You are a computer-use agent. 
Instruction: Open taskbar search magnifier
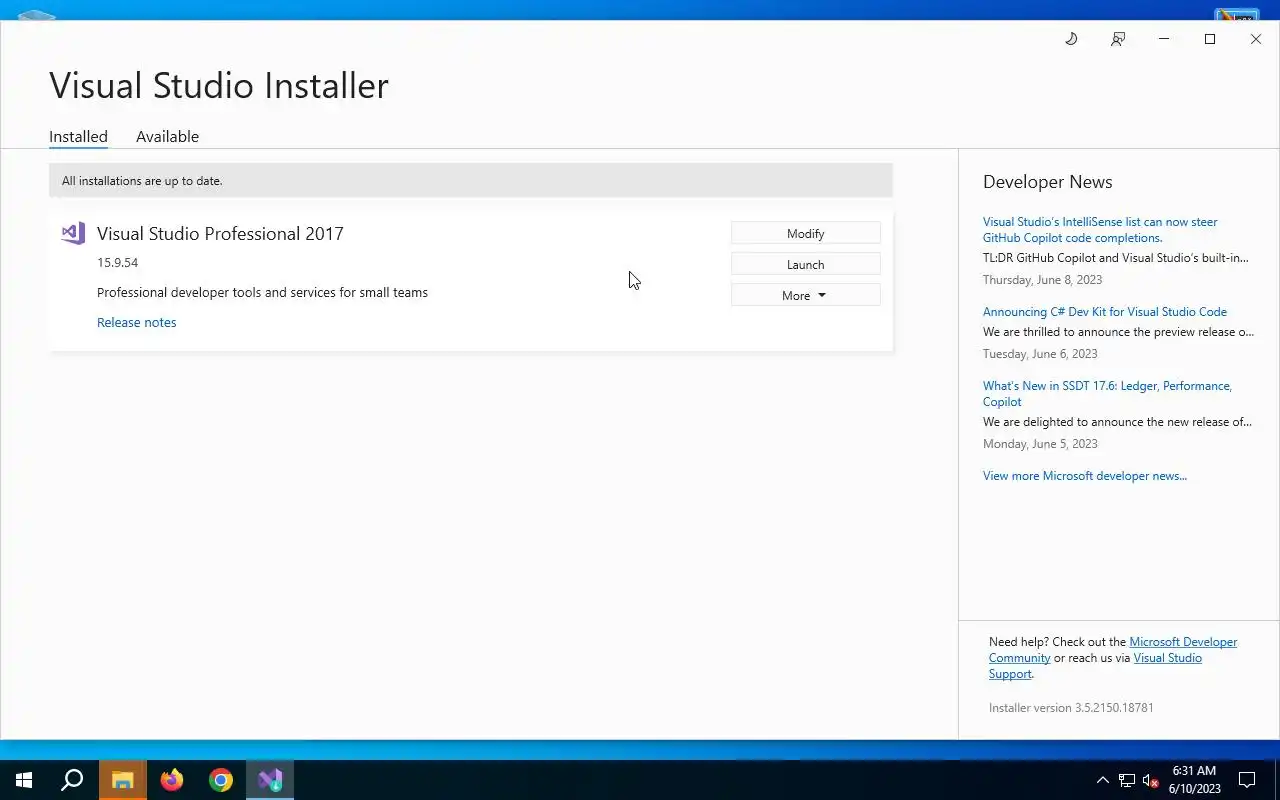[x=72, y=780]
